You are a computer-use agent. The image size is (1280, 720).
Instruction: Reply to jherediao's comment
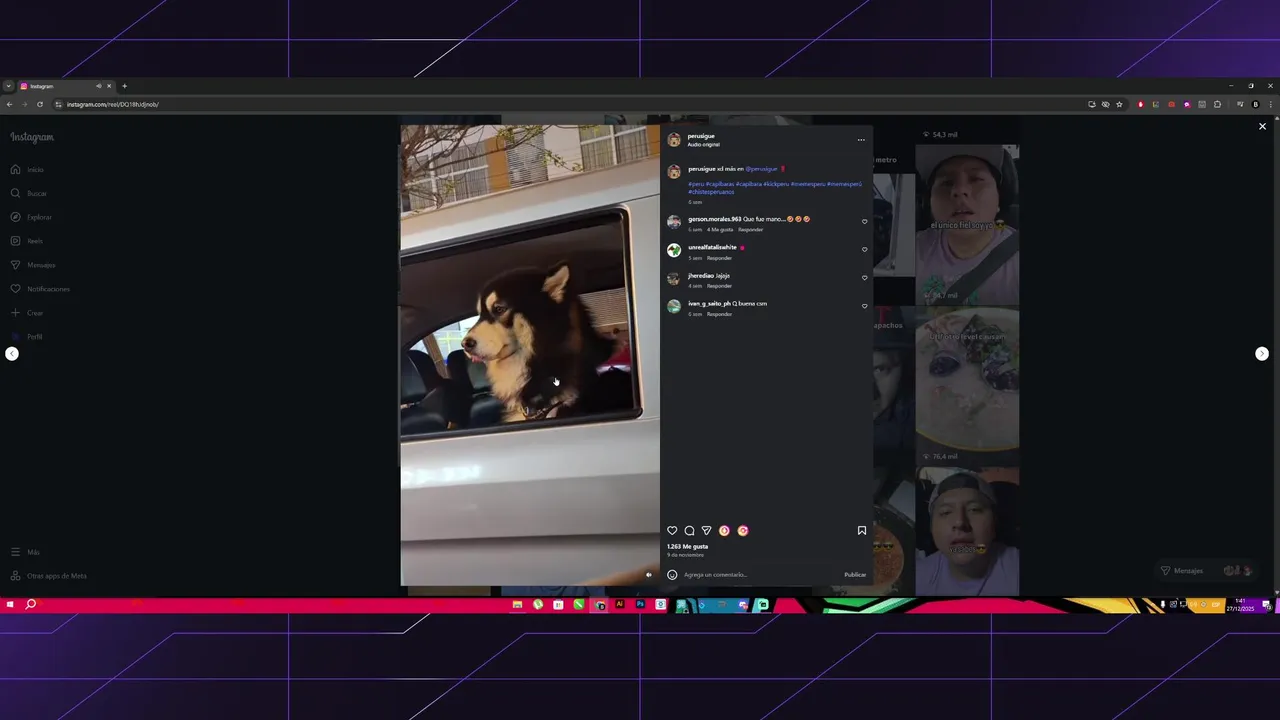pyautogui.click(x=719, y=286)
